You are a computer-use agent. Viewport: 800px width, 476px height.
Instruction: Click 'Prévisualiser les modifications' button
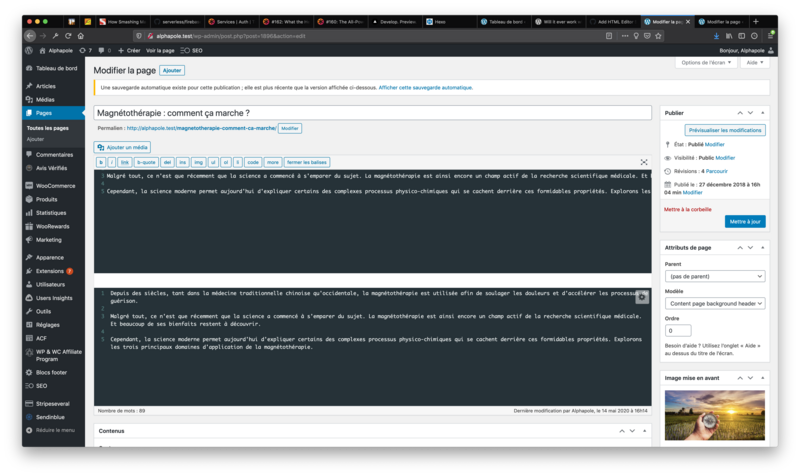point(724,130)
